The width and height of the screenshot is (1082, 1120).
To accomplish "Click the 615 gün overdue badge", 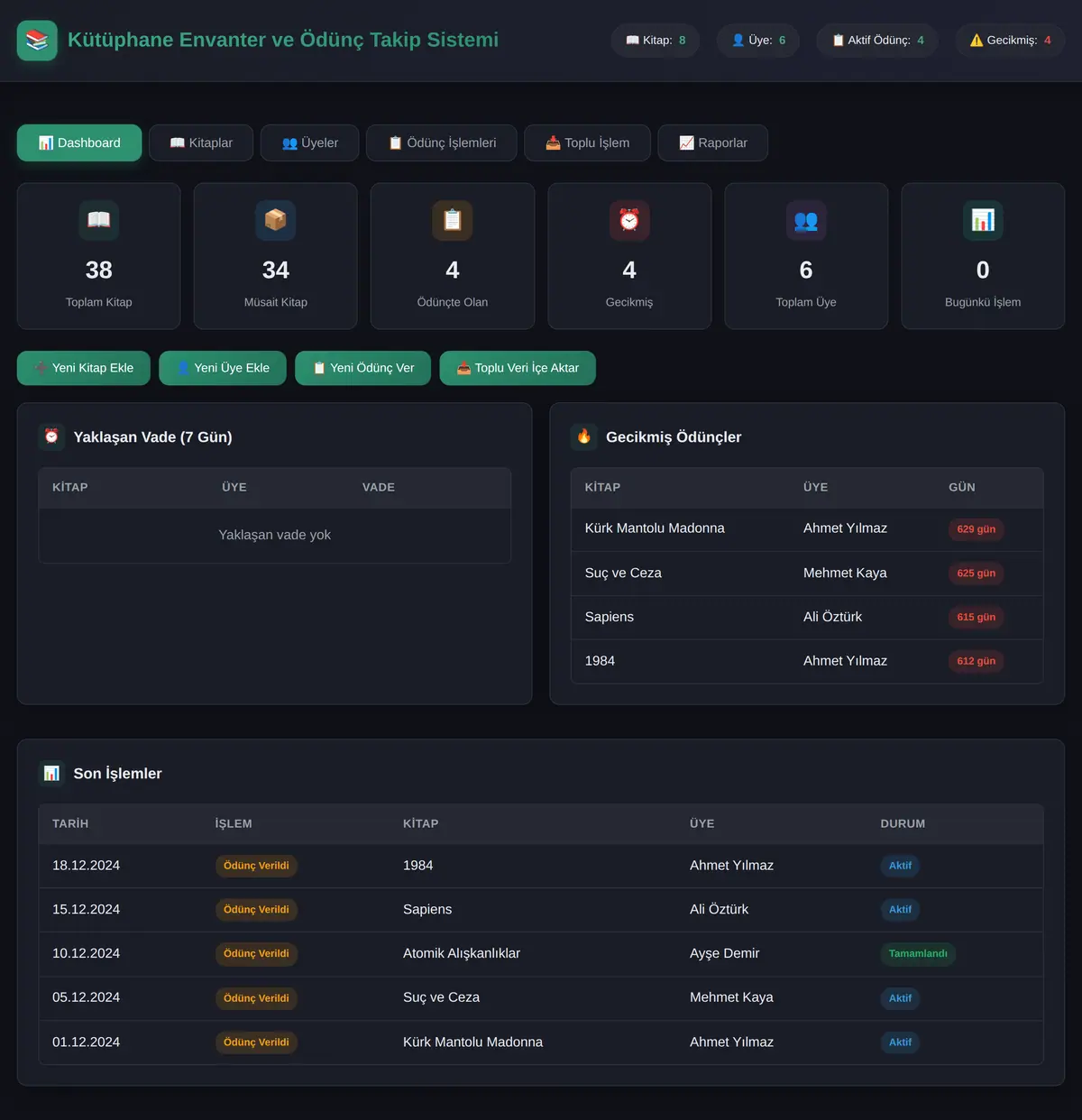I will [977, 618].
